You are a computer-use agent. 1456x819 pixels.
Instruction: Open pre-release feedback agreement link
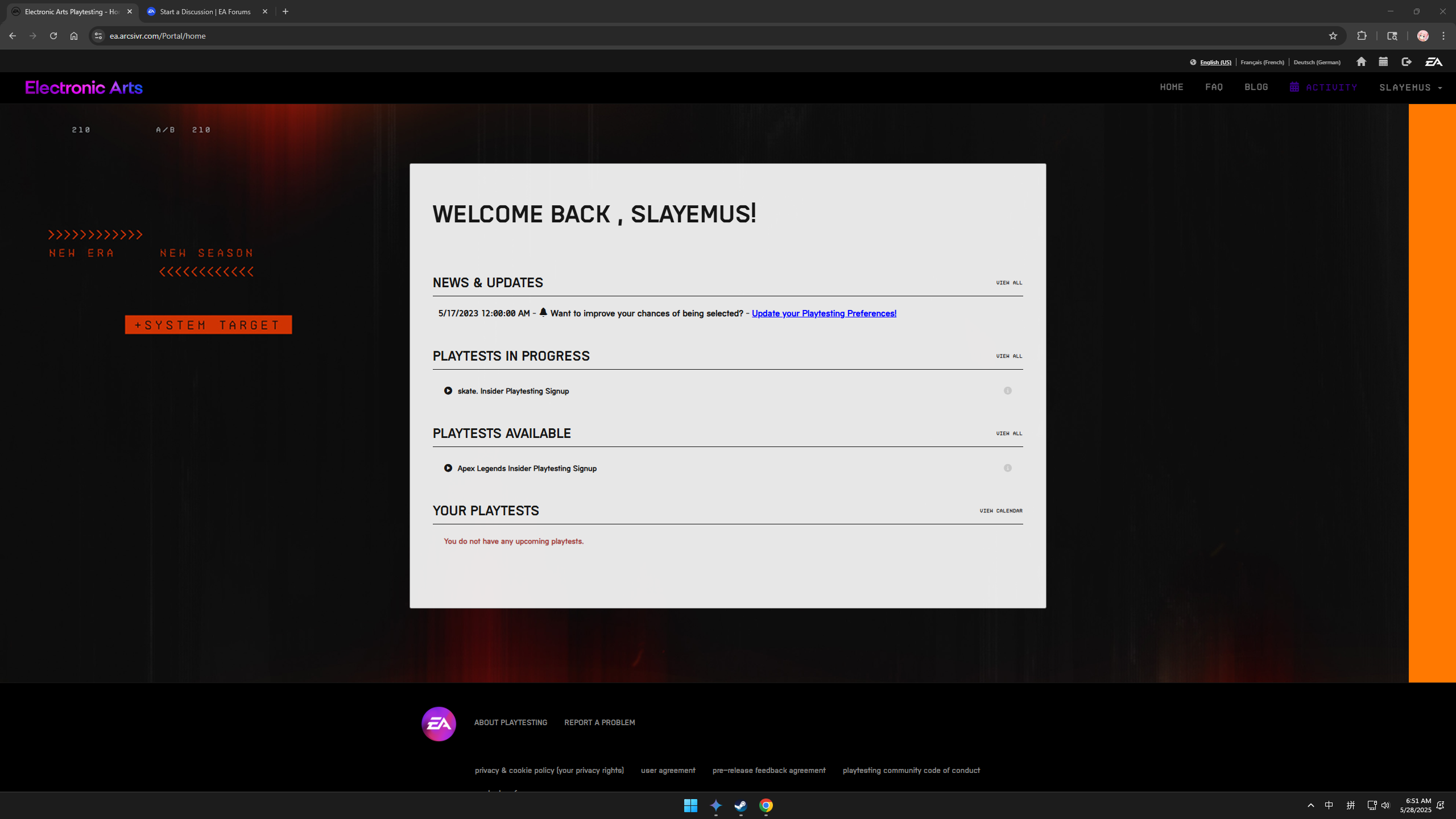pos(769,771)
